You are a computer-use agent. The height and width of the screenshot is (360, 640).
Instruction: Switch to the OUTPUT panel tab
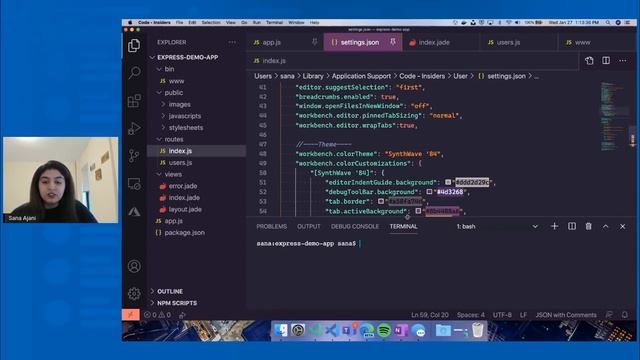[x=309, y=227]
